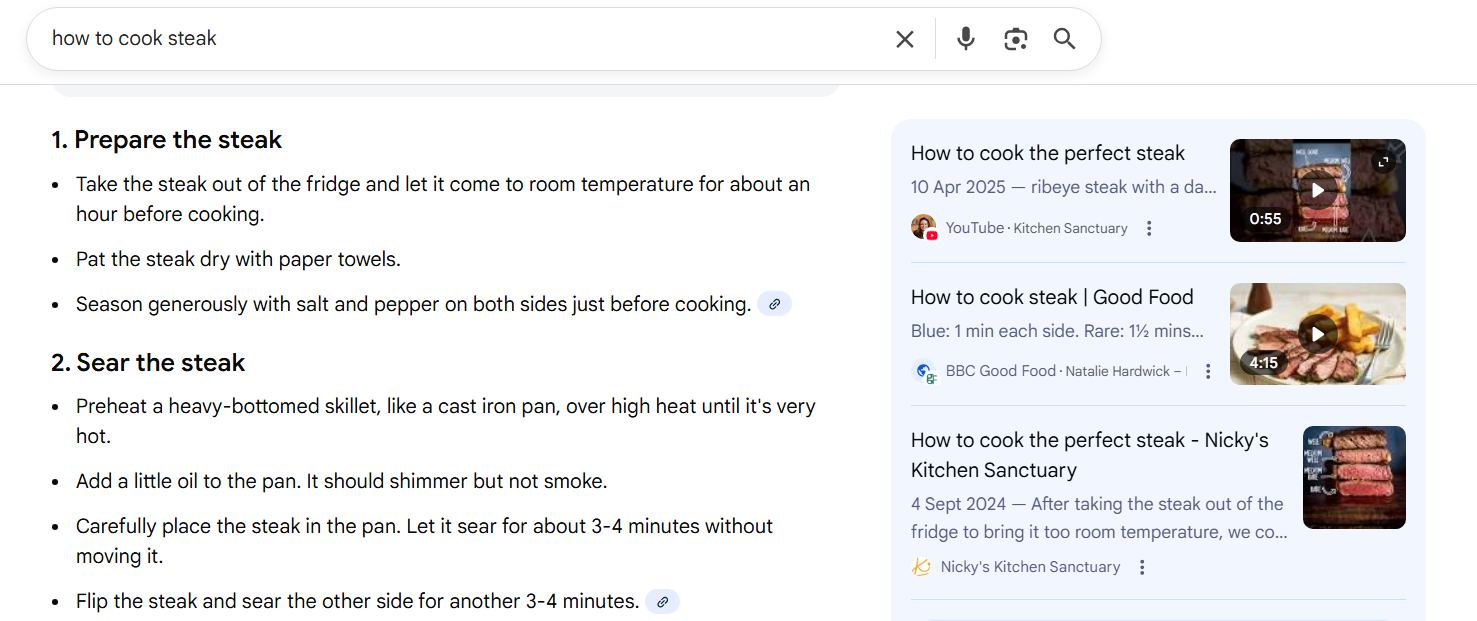Viewport: 1477px width, 621px height.
Task: Open 'How to cook steak | Good Food' link
Action: tap(1051, 296)
